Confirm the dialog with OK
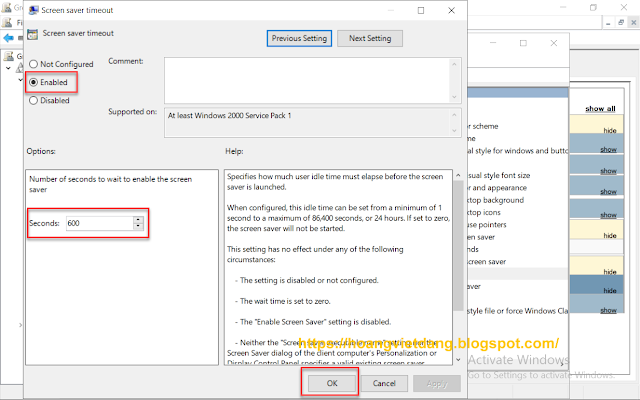640x400 pixels. coord(332,383)
